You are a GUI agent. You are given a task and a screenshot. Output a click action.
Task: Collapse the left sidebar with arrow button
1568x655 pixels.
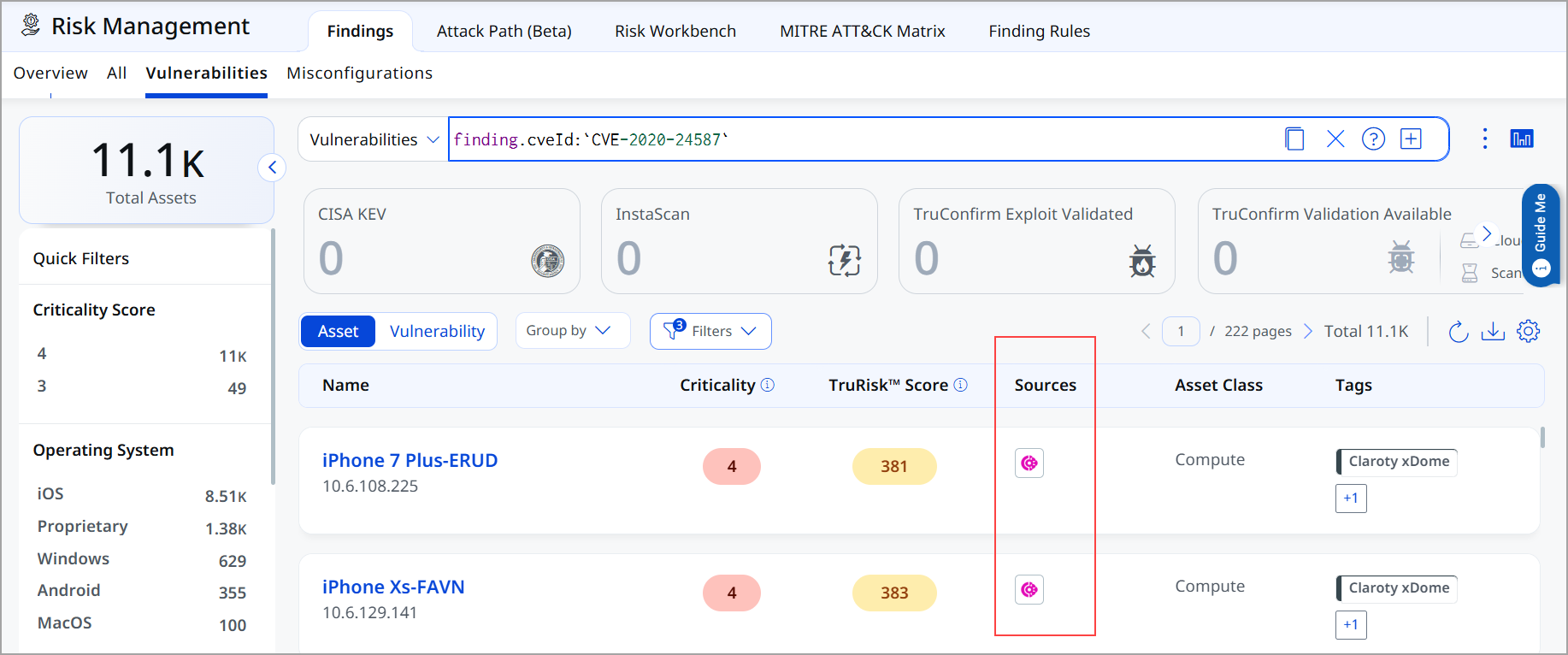[272, 167]
